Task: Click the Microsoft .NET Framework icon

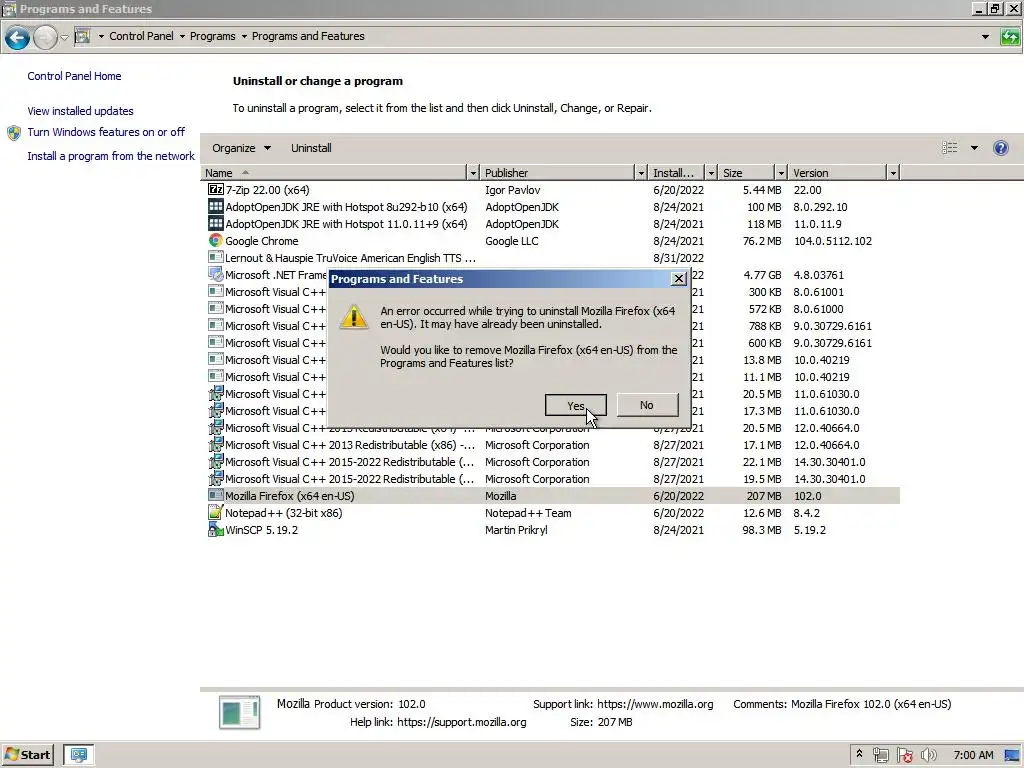Action: coord(216,274)
